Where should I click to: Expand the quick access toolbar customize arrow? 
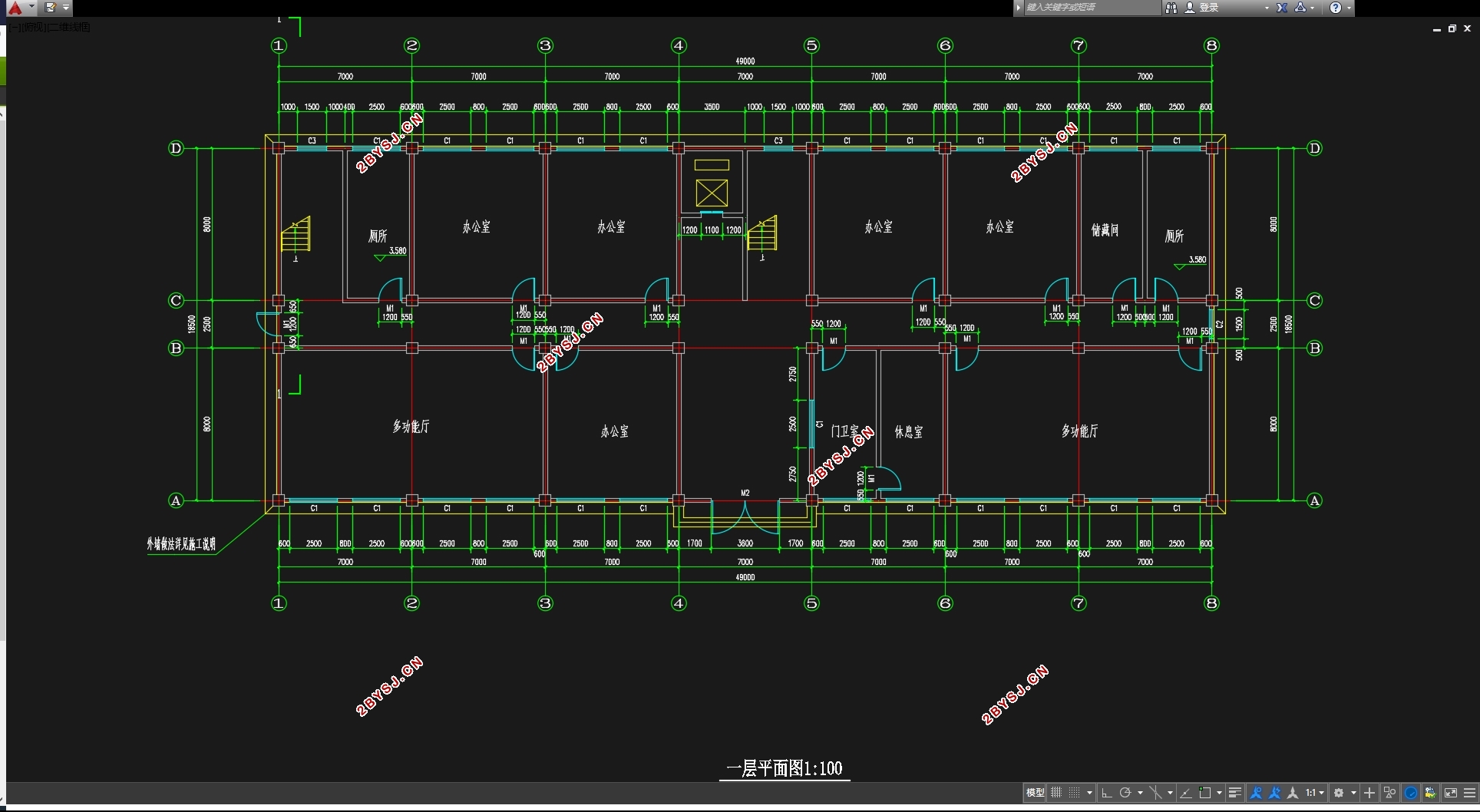pyautogui.click(x=66, y=8)
